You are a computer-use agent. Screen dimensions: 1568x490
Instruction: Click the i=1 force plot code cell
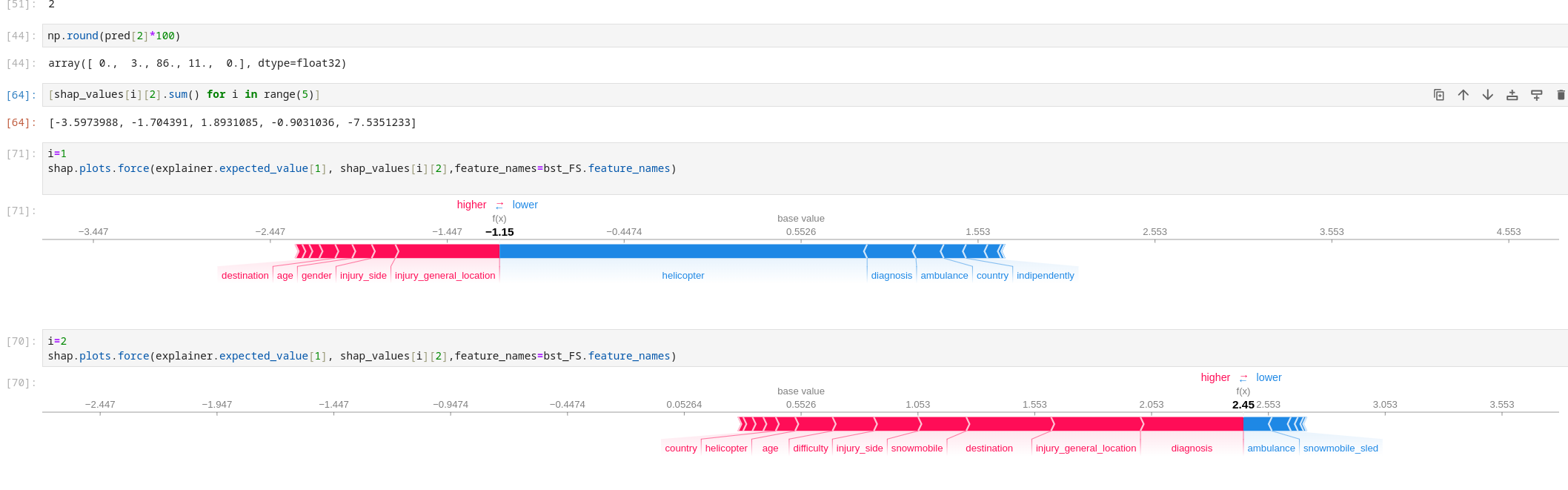[x=445, y=168]
